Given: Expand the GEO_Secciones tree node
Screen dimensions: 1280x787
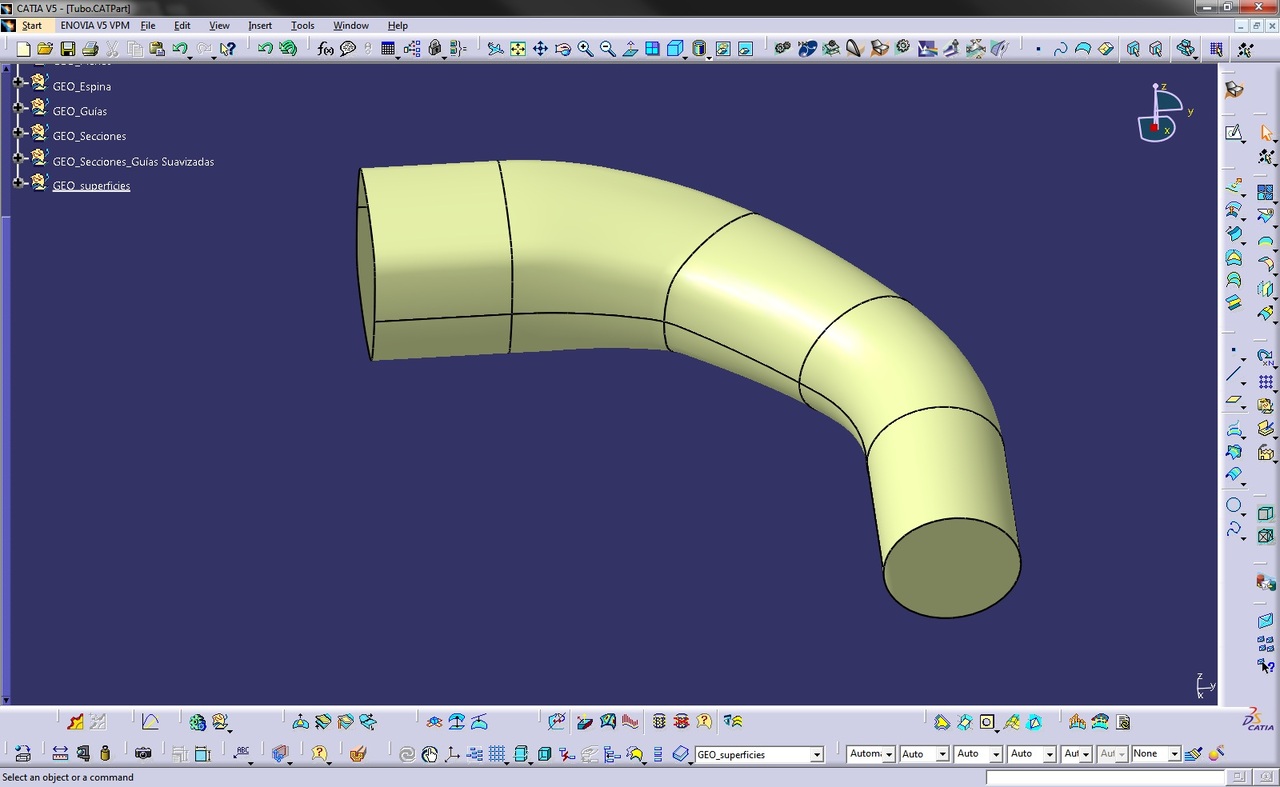Looking at the screenshot, I should [x=18, y=132].
